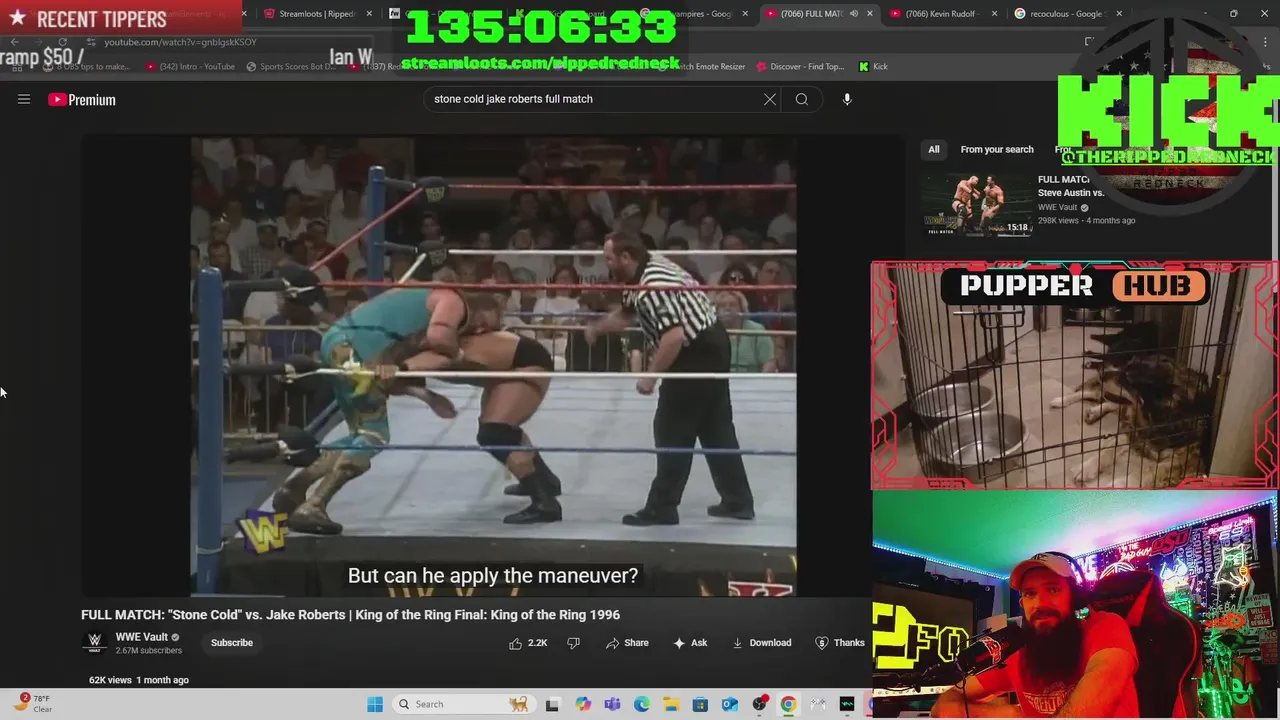Open the recommended FULL MATCH Steve Austin title

click(1070, 186)
